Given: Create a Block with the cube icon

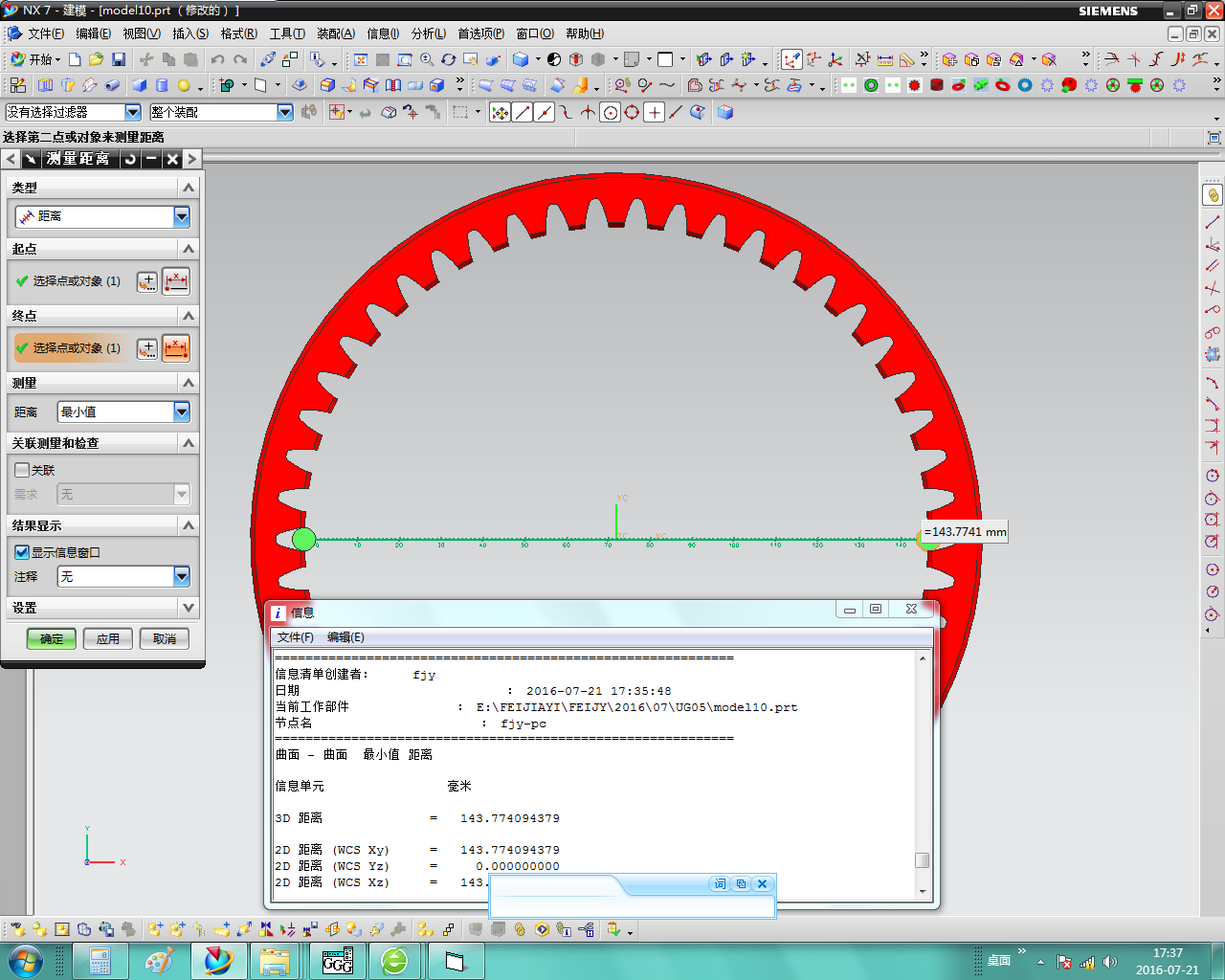Looking at the screenshot, I should pyautogui.click(x=140, y=85).
